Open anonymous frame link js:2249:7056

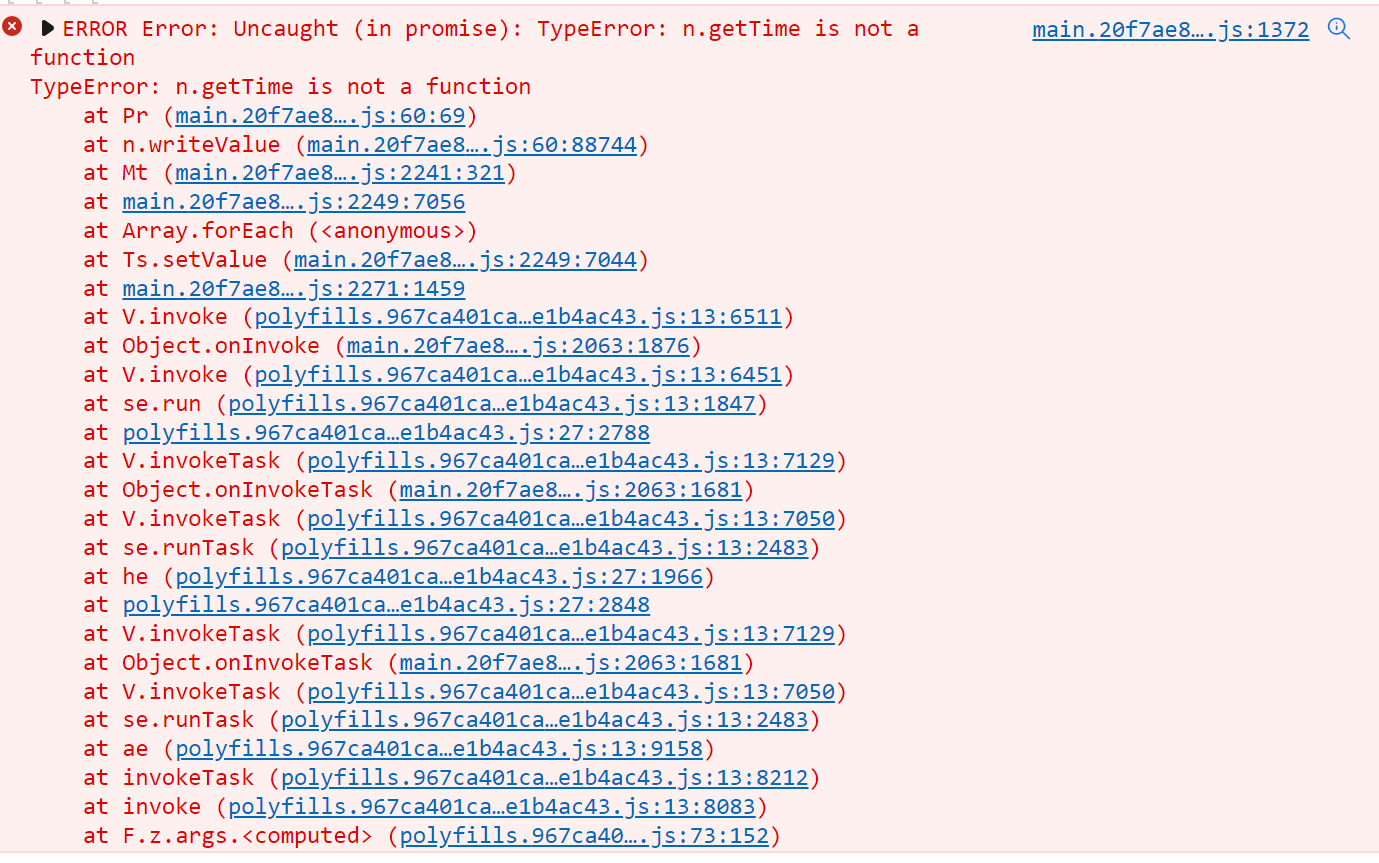tap(294, 203)
